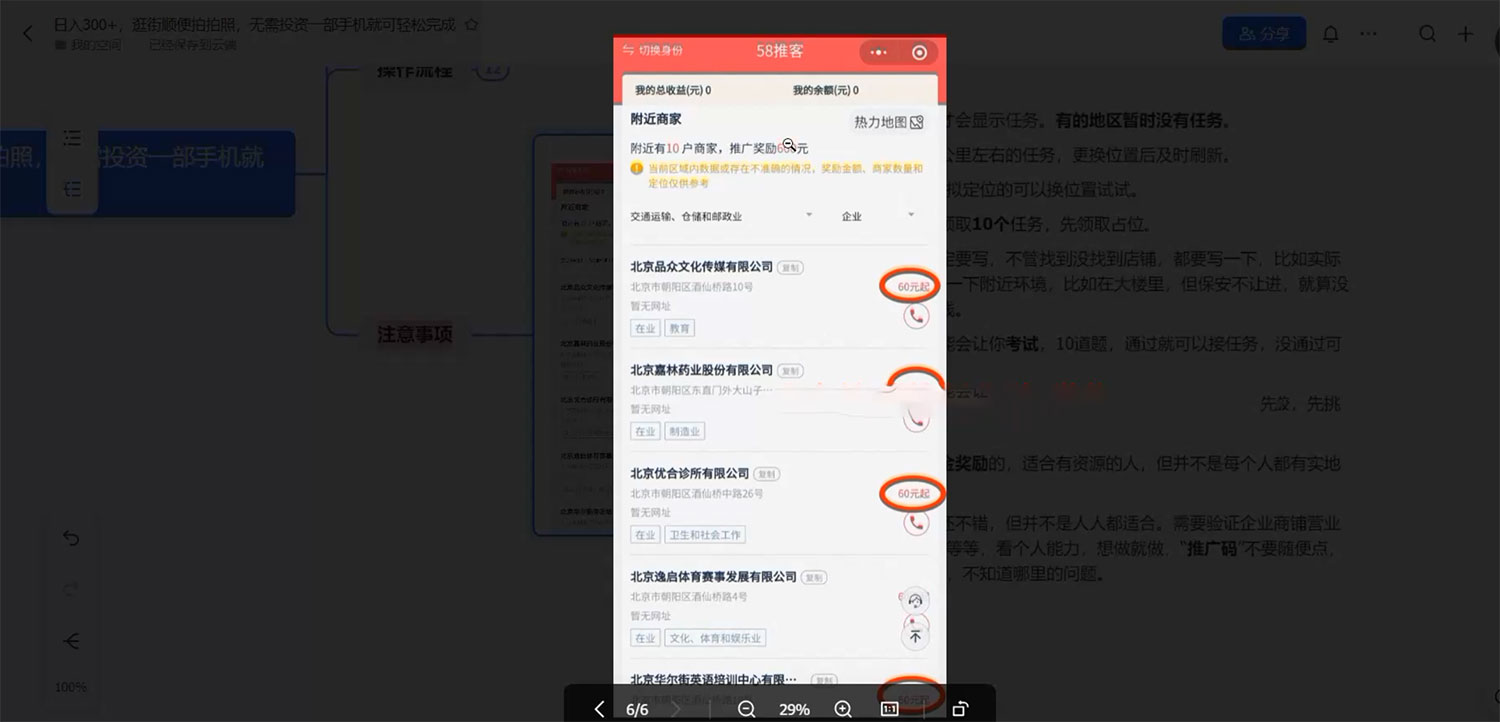The width and height of the screenshot is (1500, 722).
Task: Click phone icon beside 北京优合诊所有限公司
Action: (916, 522)
